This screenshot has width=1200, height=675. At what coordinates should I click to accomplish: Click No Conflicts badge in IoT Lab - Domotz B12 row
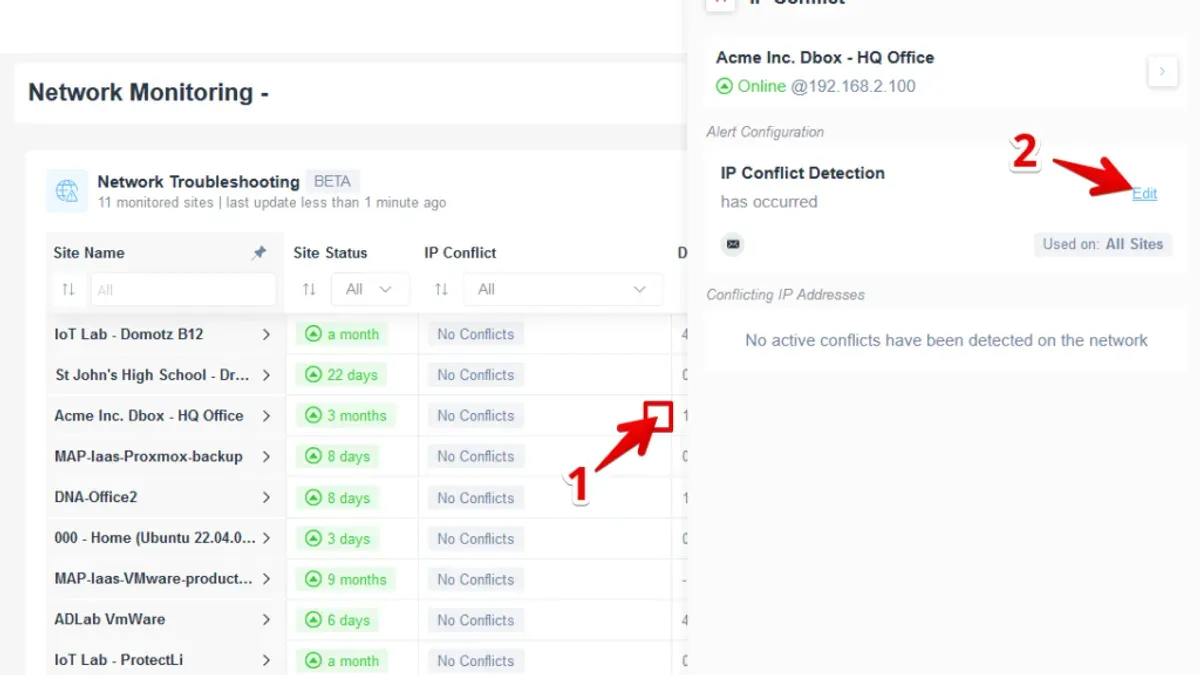[x=476, y=334]
